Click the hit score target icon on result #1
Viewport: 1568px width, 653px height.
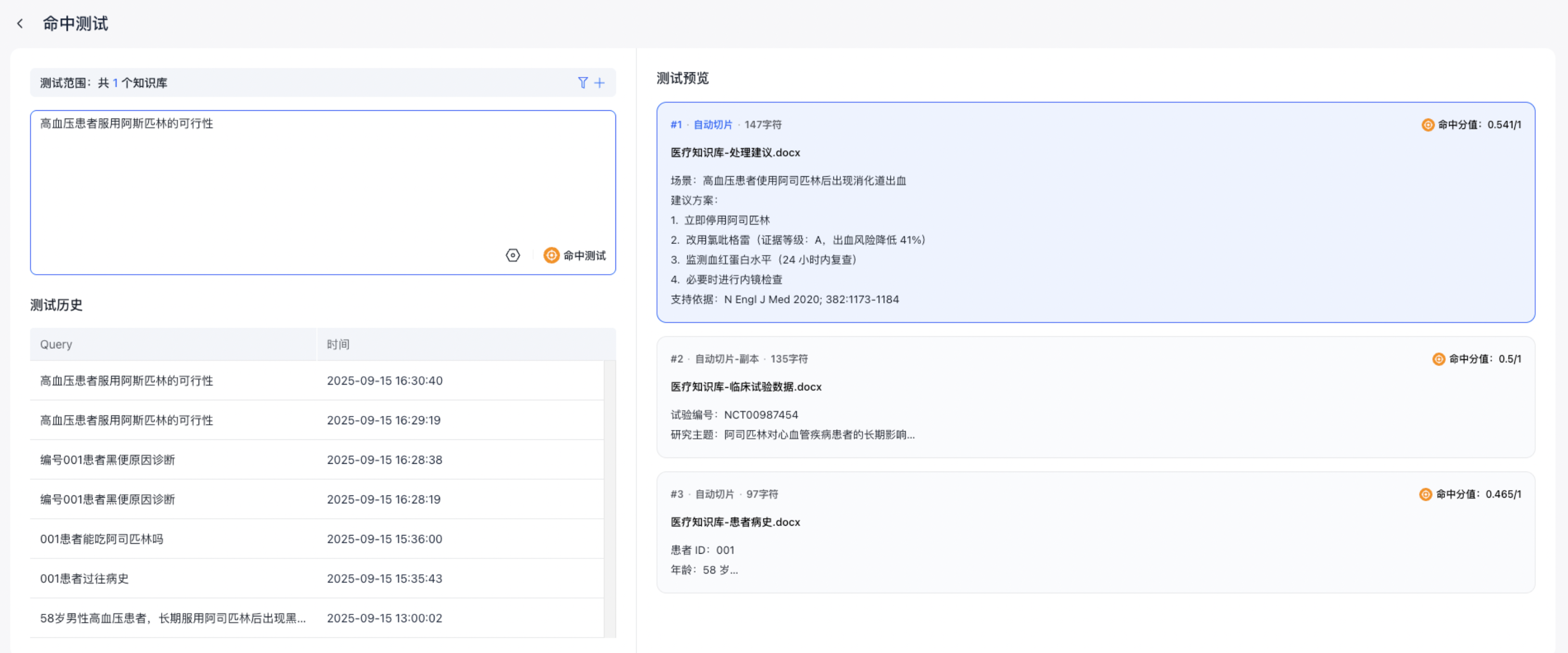[1428, 125]
